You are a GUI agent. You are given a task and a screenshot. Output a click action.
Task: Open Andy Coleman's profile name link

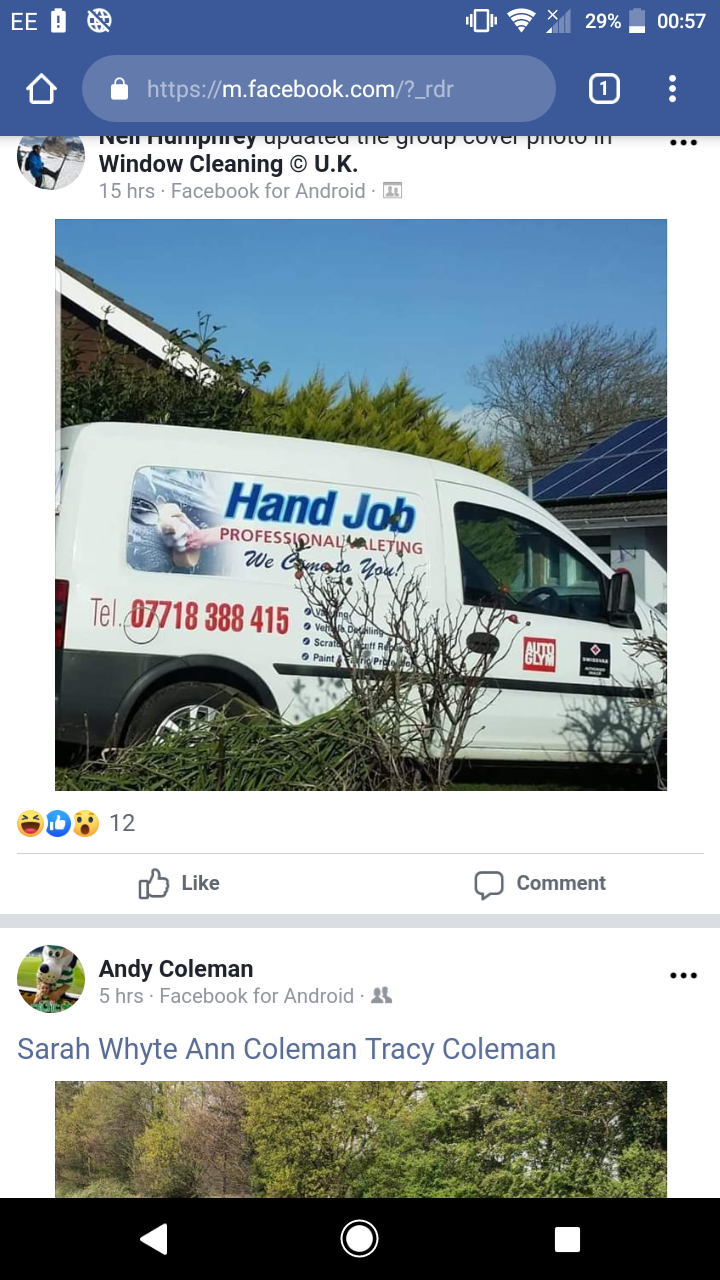click(176, 968)
